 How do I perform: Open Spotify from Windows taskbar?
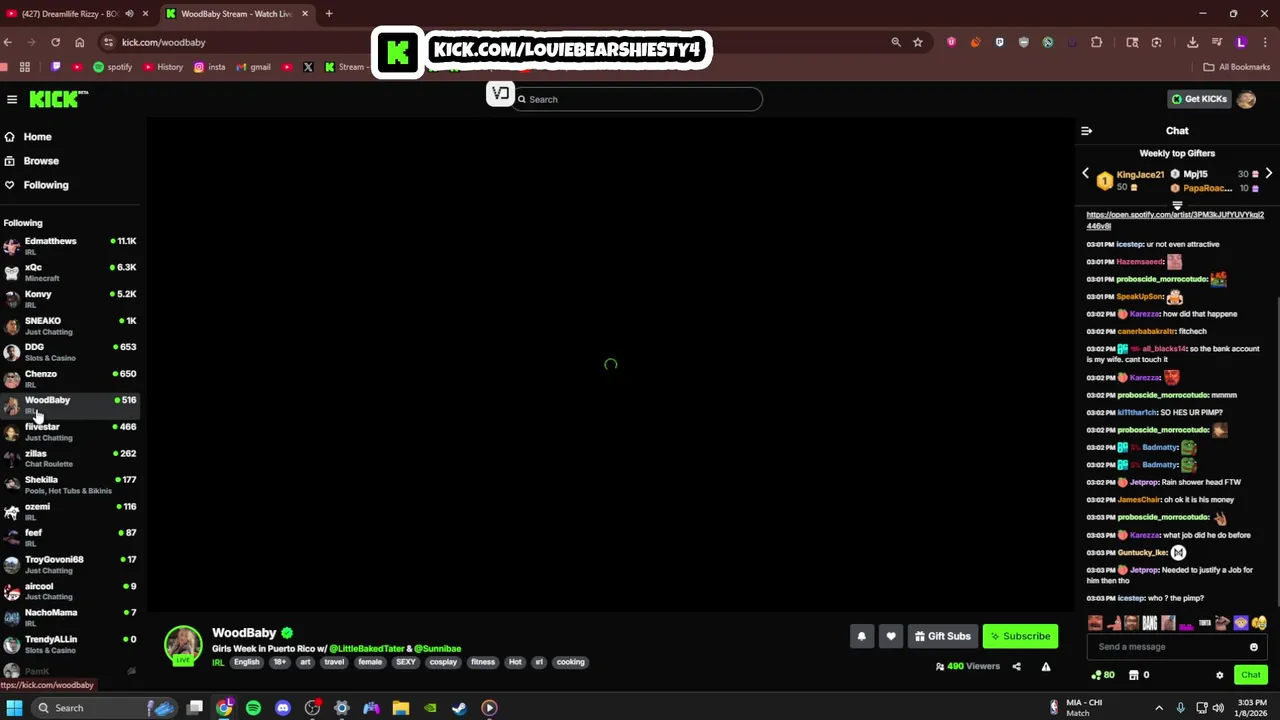pos(254,708)
